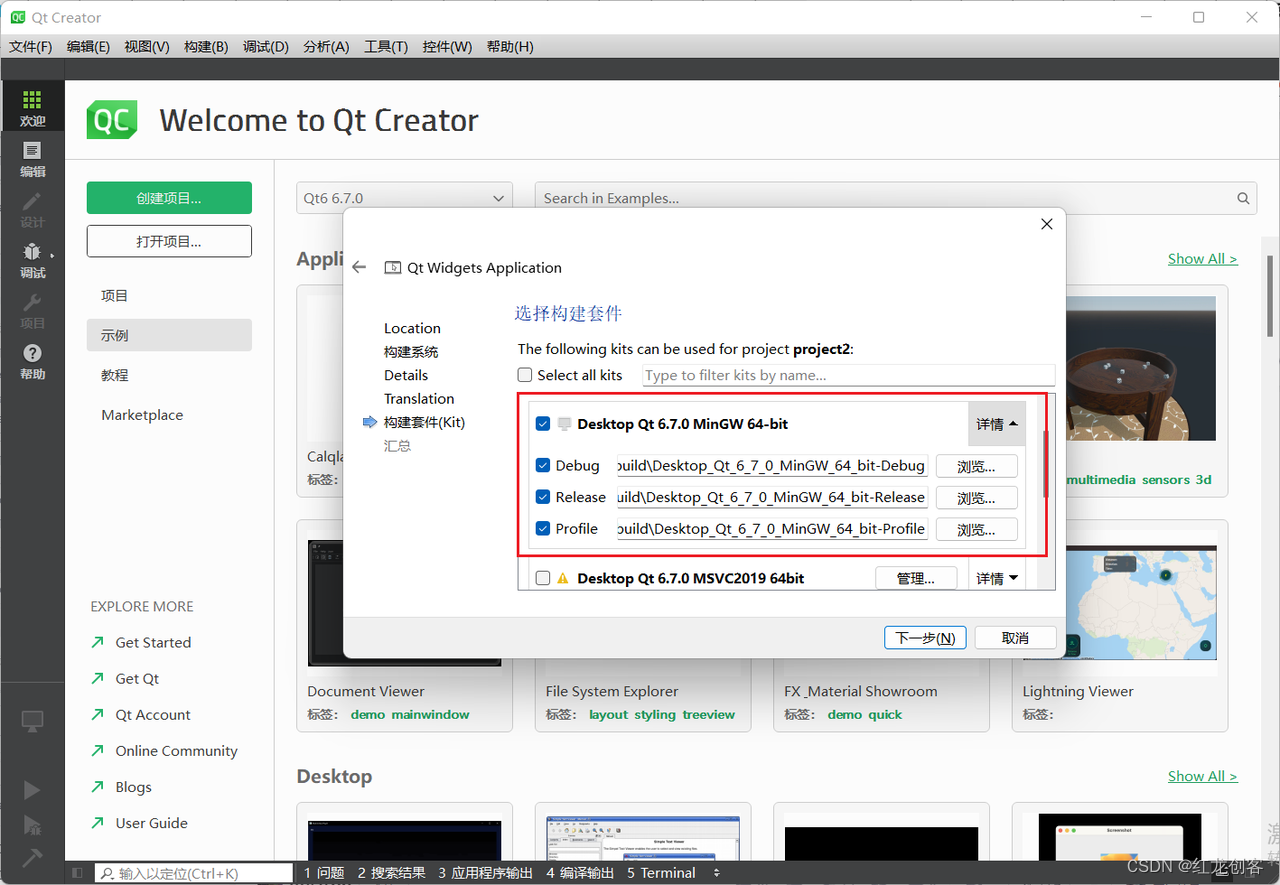1280x885 pixels.
Task: Enable the Desktop Qt 6.7.0 MSVC2019 64bit kit
Action: 543,578
